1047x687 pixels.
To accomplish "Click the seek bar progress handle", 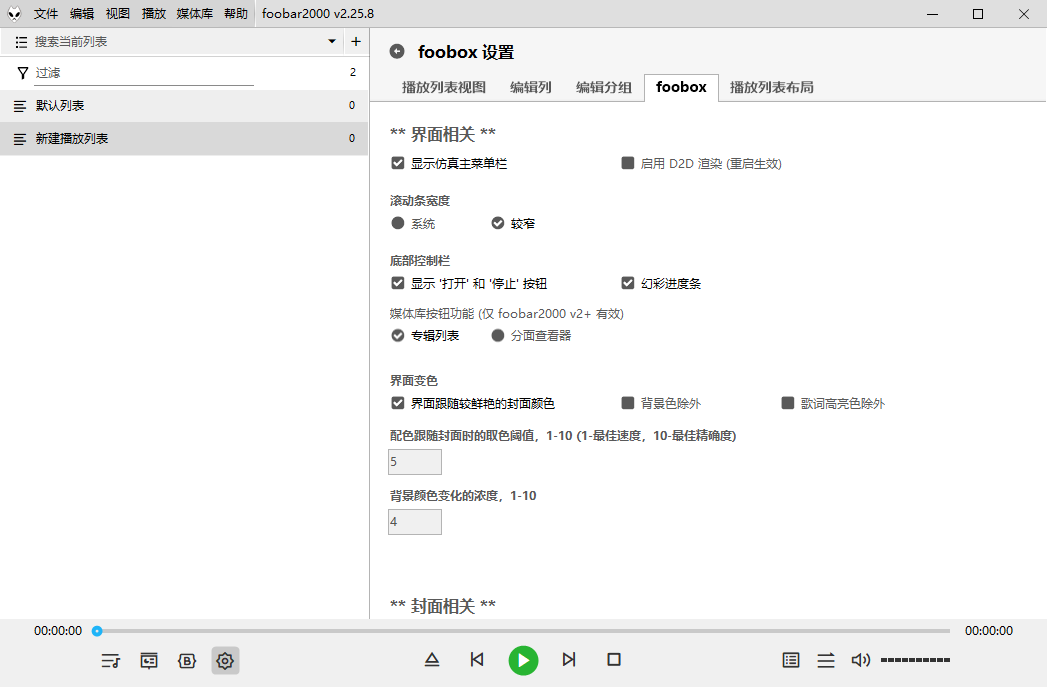I will pyautogui.click(x=97, y=631).
